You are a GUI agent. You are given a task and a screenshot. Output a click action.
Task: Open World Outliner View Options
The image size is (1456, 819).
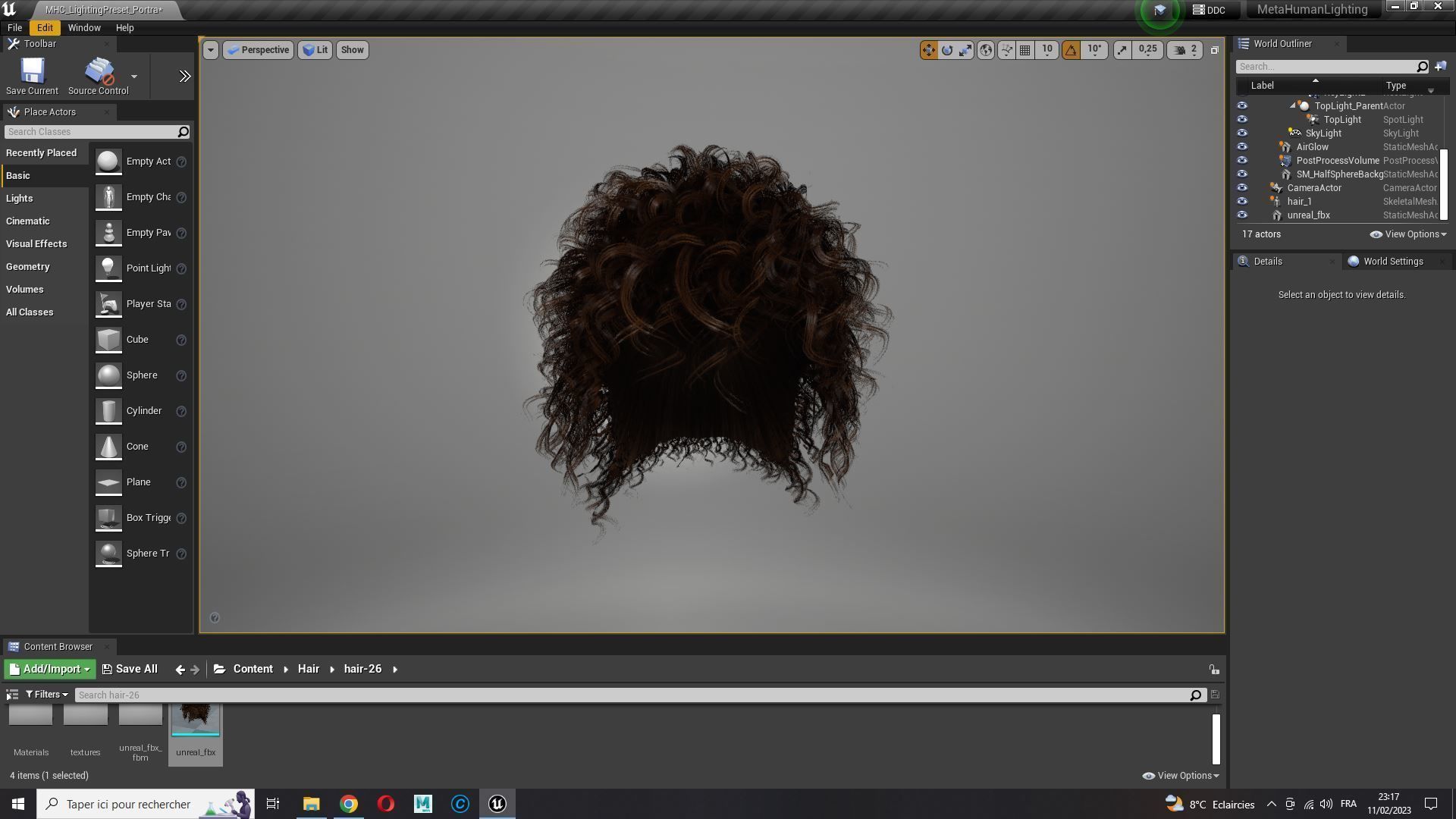[1407, 234]
